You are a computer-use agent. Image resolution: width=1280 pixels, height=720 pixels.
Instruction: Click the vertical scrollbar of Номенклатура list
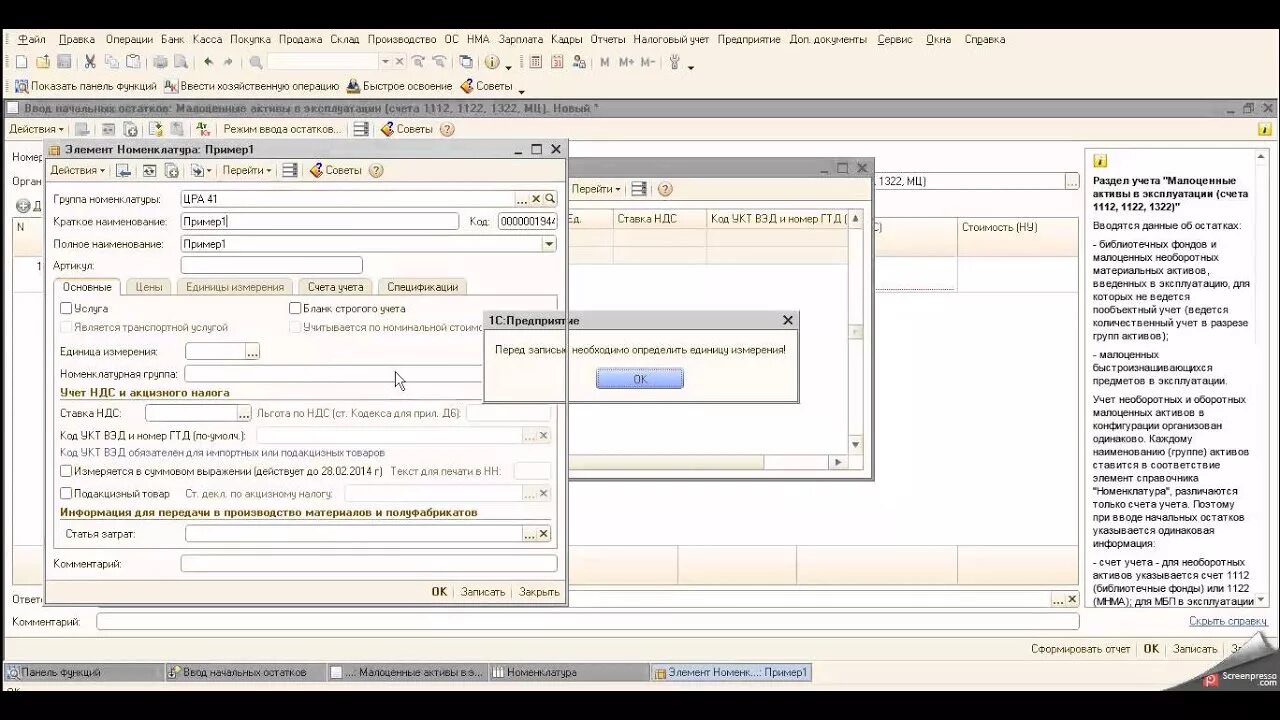point(855,330)
